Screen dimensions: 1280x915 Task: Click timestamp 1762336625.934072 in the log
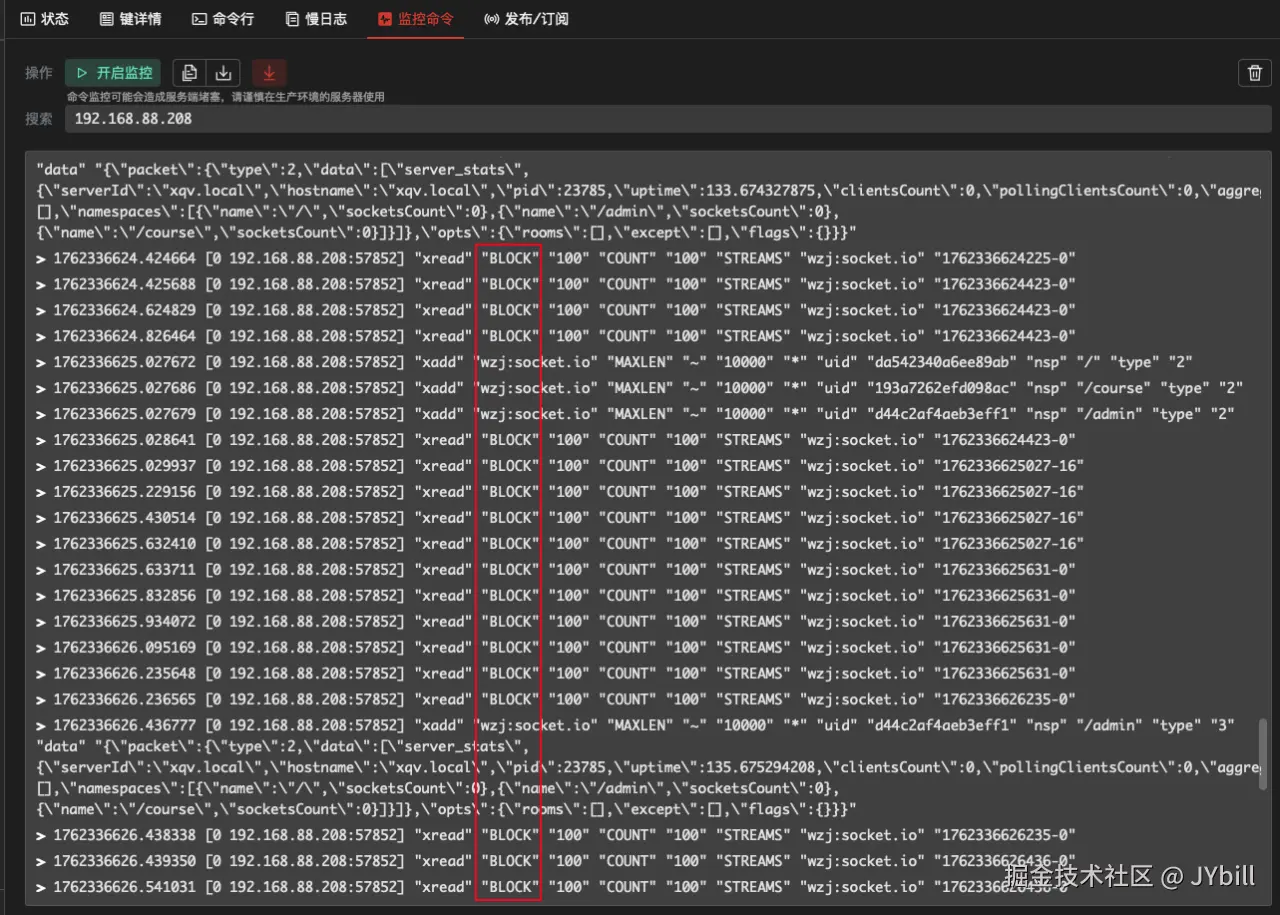click(127, 622)
